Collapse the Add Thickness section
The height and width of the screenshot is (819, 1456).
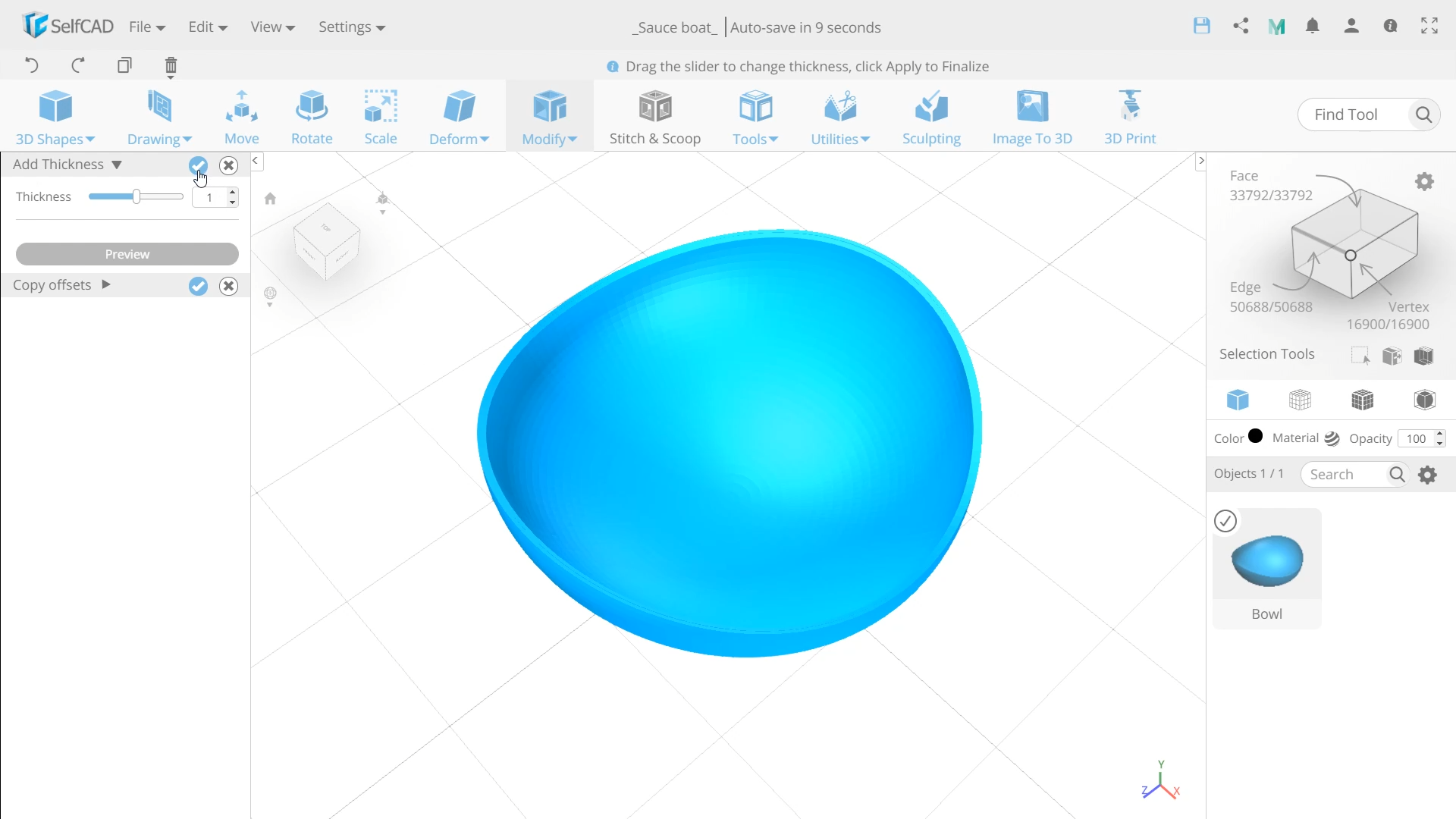(x=117, y=165)
